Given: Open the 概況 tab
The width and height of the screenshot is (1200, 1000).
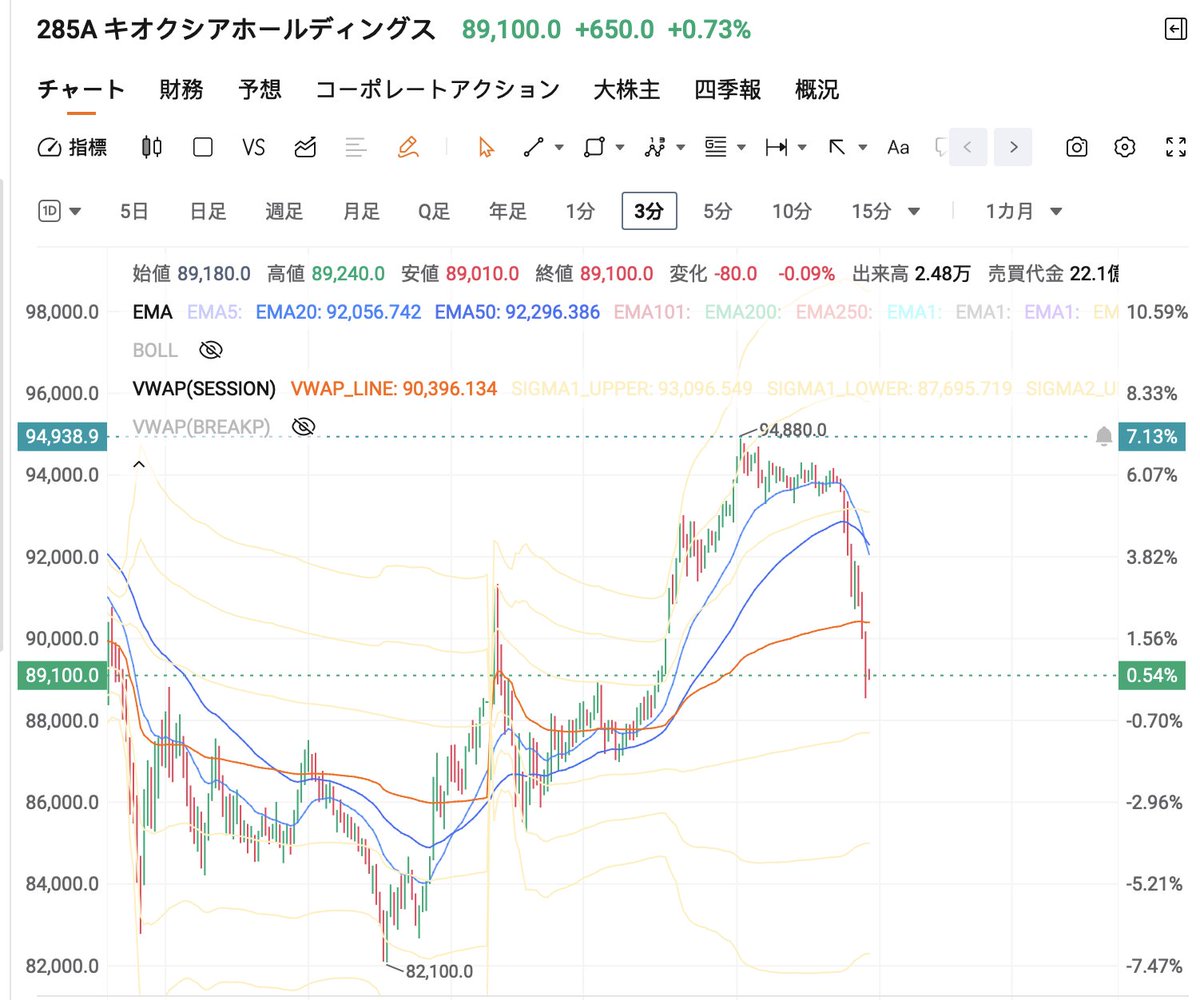Looking at the screenshot, I should click(817, 90).
